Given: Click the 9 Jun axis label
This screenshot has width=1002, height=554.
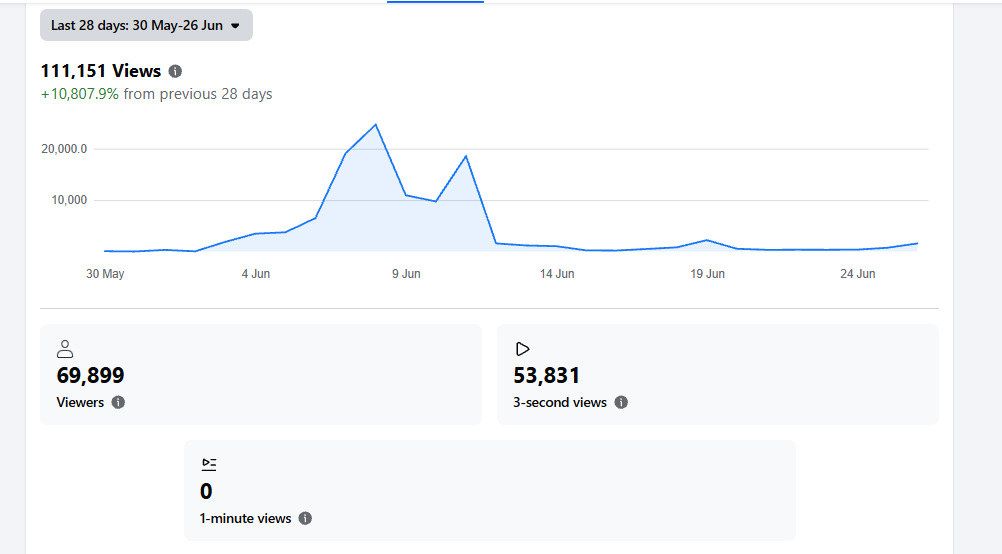Looking at the screenshot, I should click(406, 273).
